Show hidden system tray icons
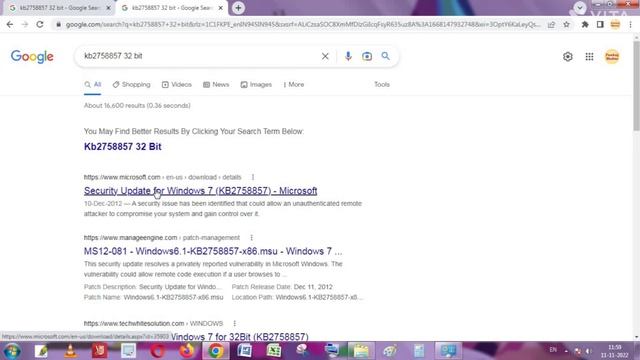The height and width of the screenshot is (360, 640). pos(566,351)
